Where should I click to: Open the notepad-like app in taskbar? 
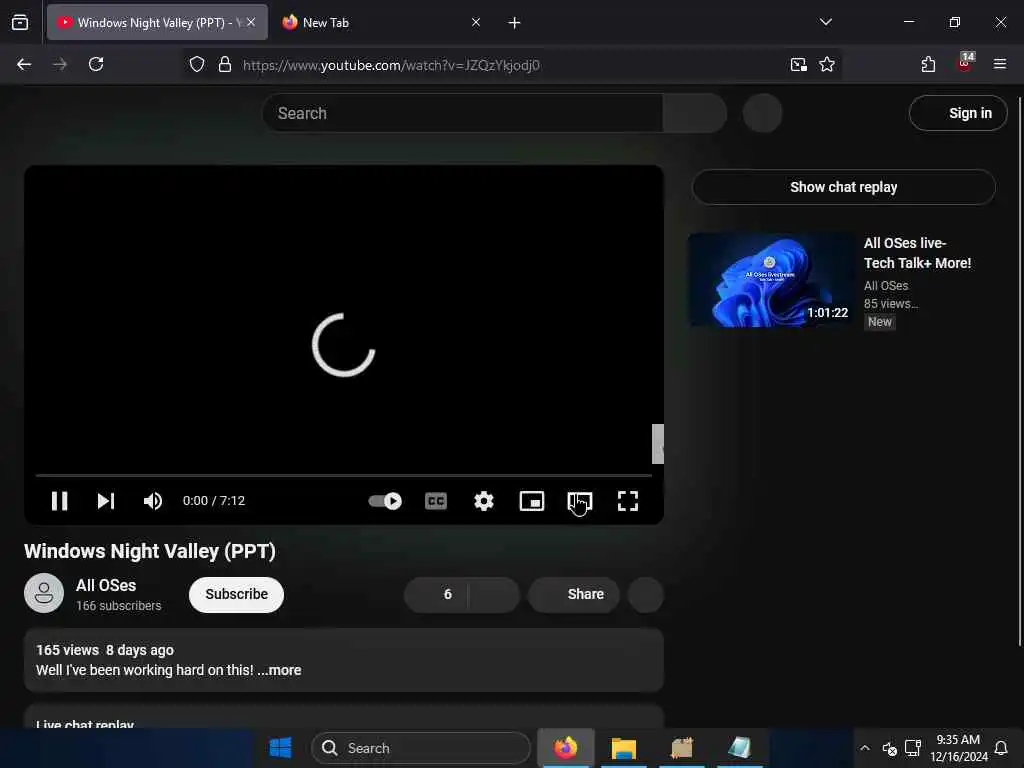(x=739, y=748)
